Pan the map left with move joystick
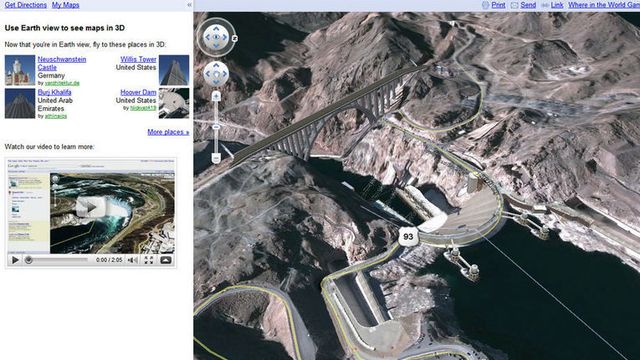 click(x=207, y=74)
